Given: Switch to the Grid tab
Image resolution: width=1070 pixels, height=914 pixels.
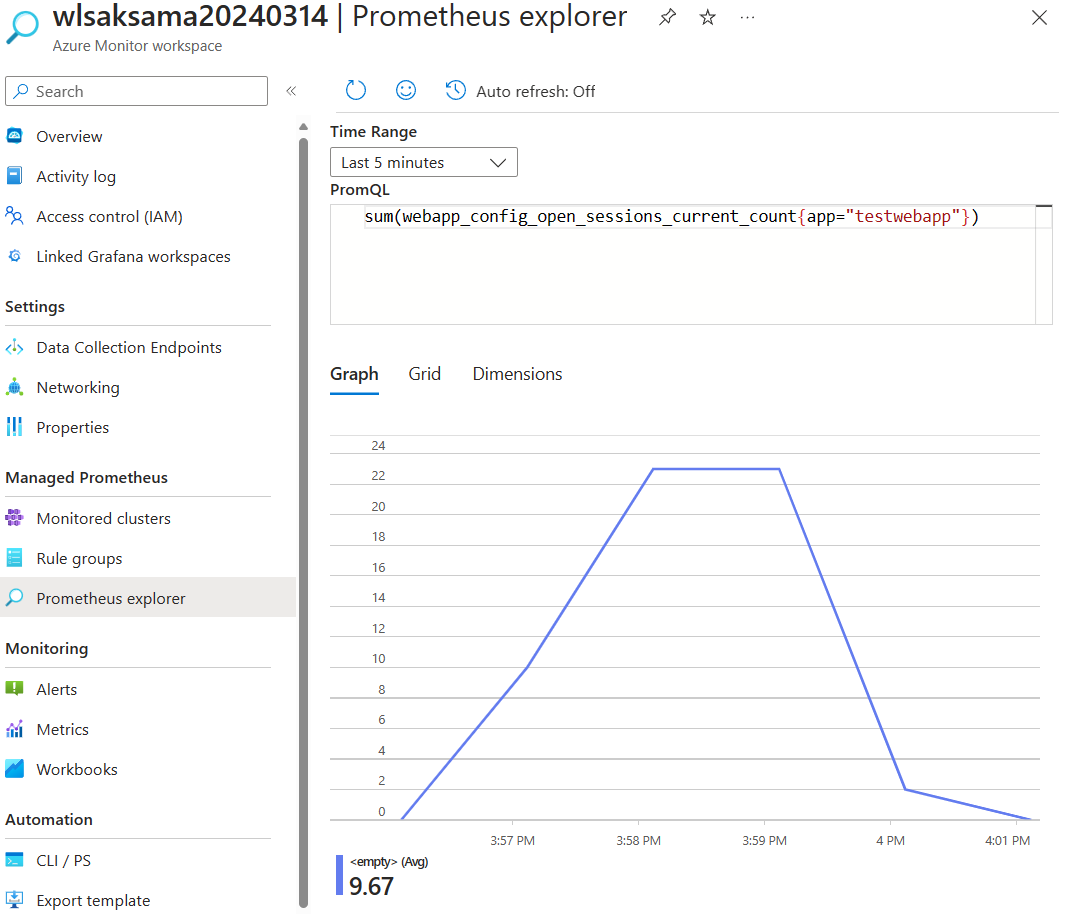Looking at the screenshot, I should pyautogui.click(x=424, y=373).
